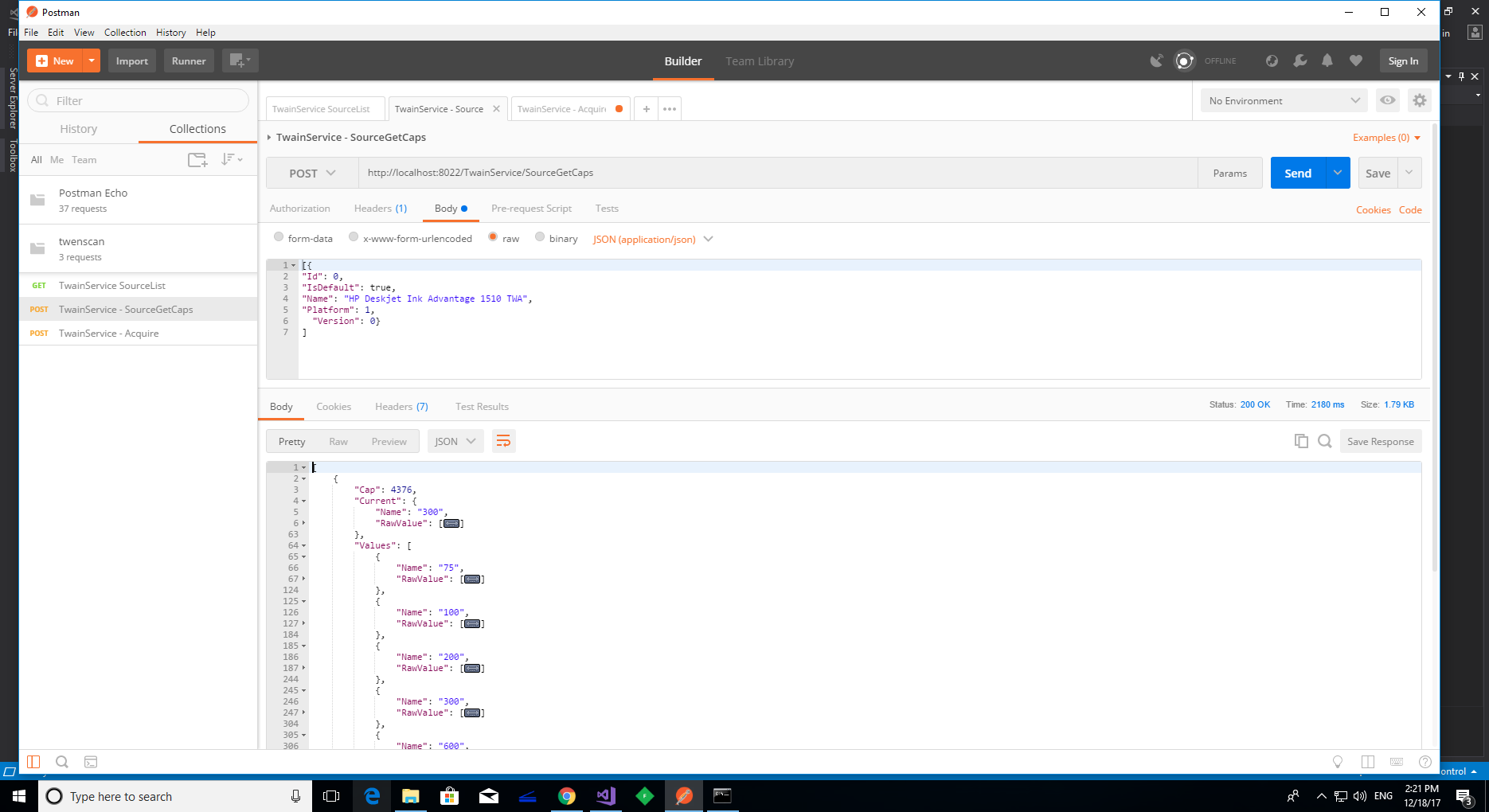Choose x-www-form-urlencoded body format

point(354,236)
